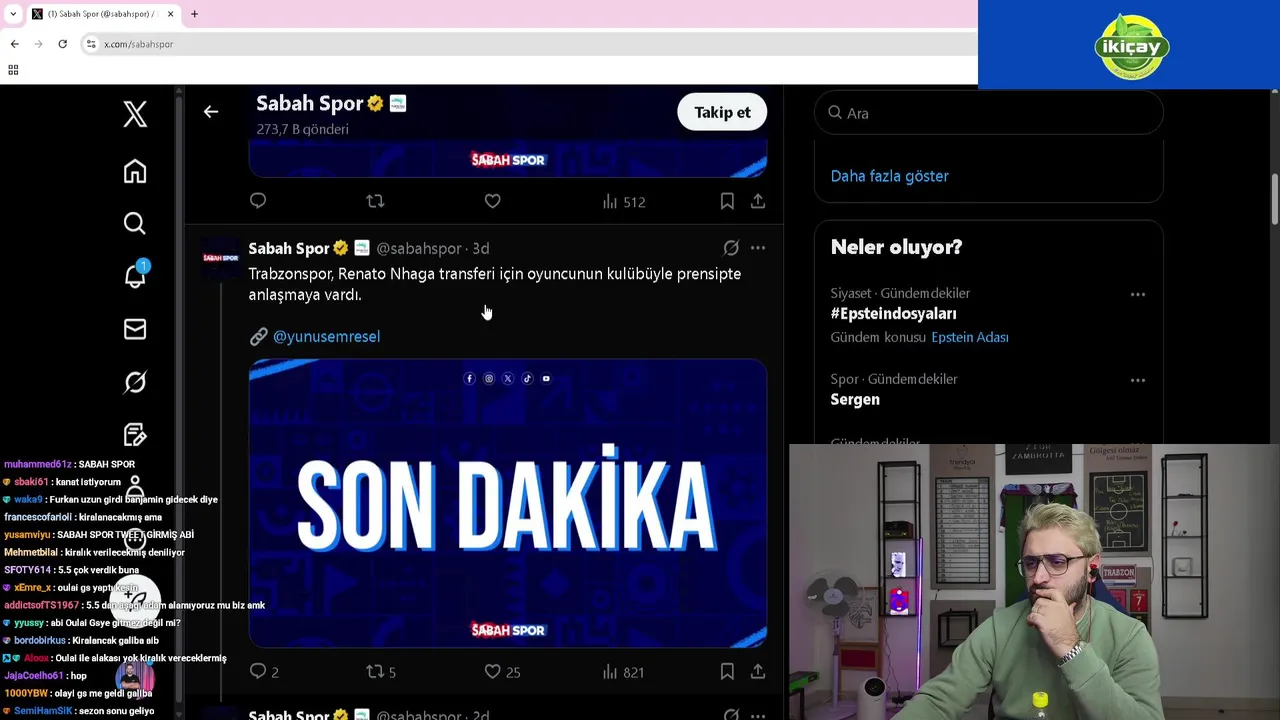Viewport: 1280px width, 720px height.
Task: Bookmark the Renato Nhaga tweet
Action: (x=727, y=671)
